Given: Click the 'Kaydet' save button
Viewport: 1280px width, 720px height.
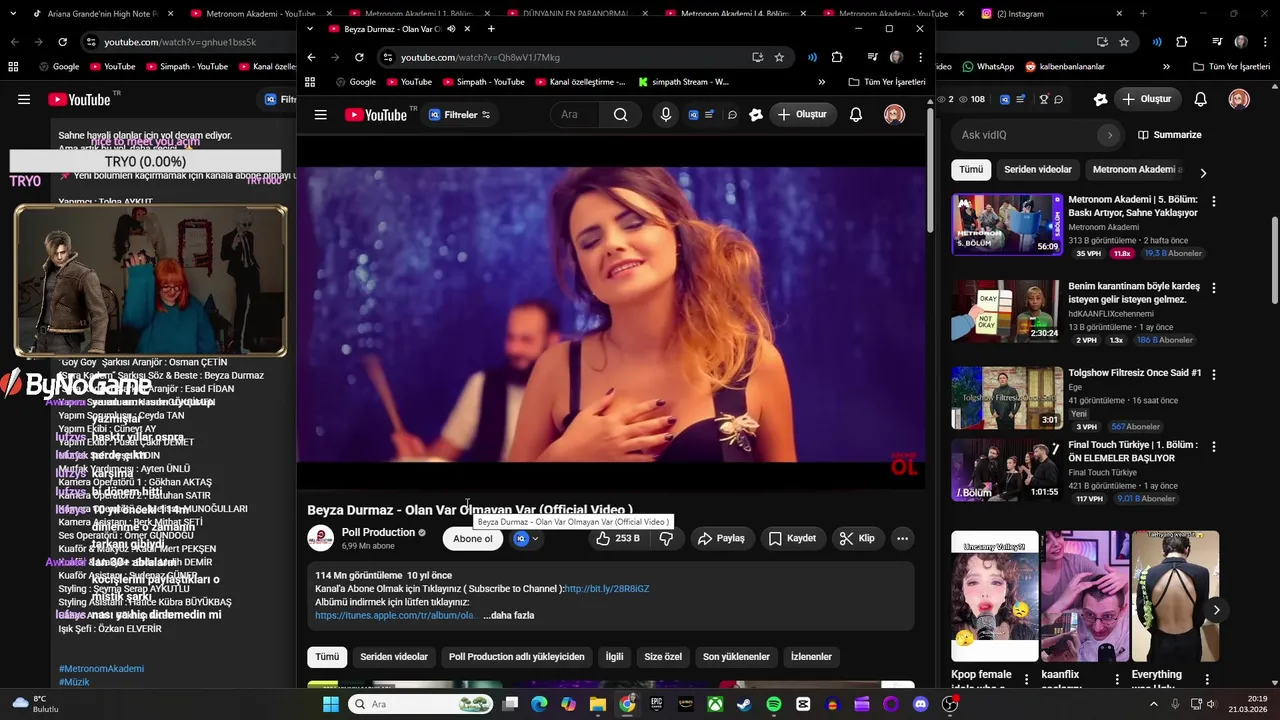Looking at the screenshot, I should [x=792, y=538].
